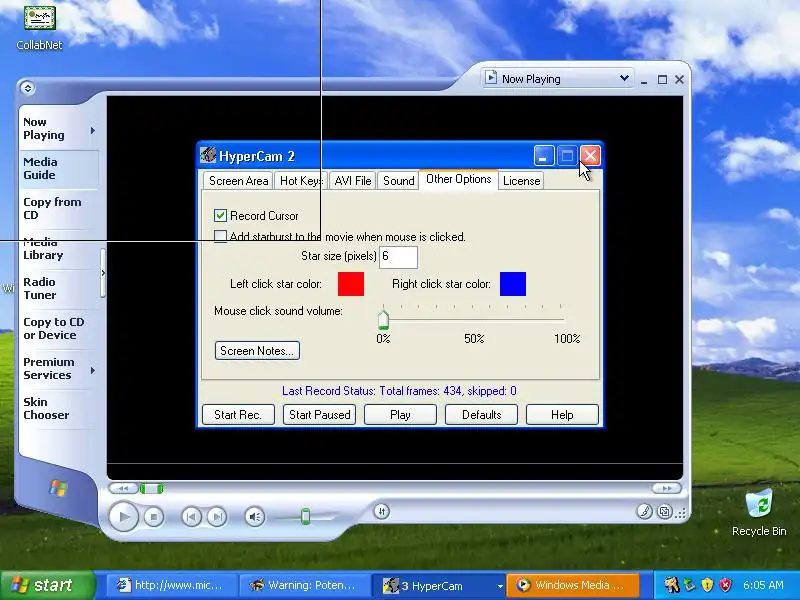
Task: Toggle shuffle icon in Media Player
Action: tap(381, 511)
